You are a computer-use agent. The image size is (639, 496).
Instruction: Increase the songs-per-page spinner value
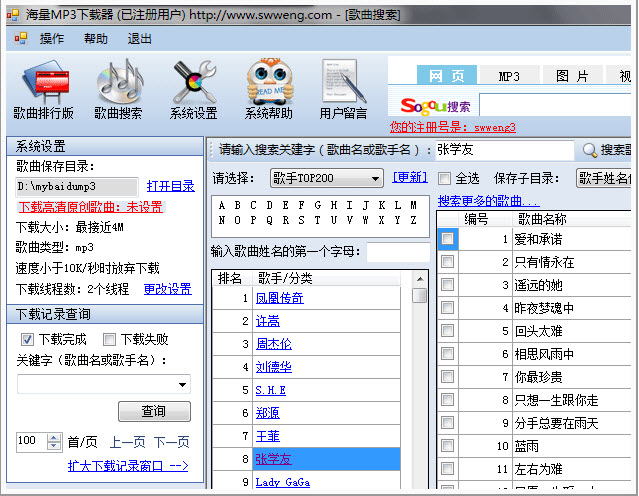[x=54, y=438]
